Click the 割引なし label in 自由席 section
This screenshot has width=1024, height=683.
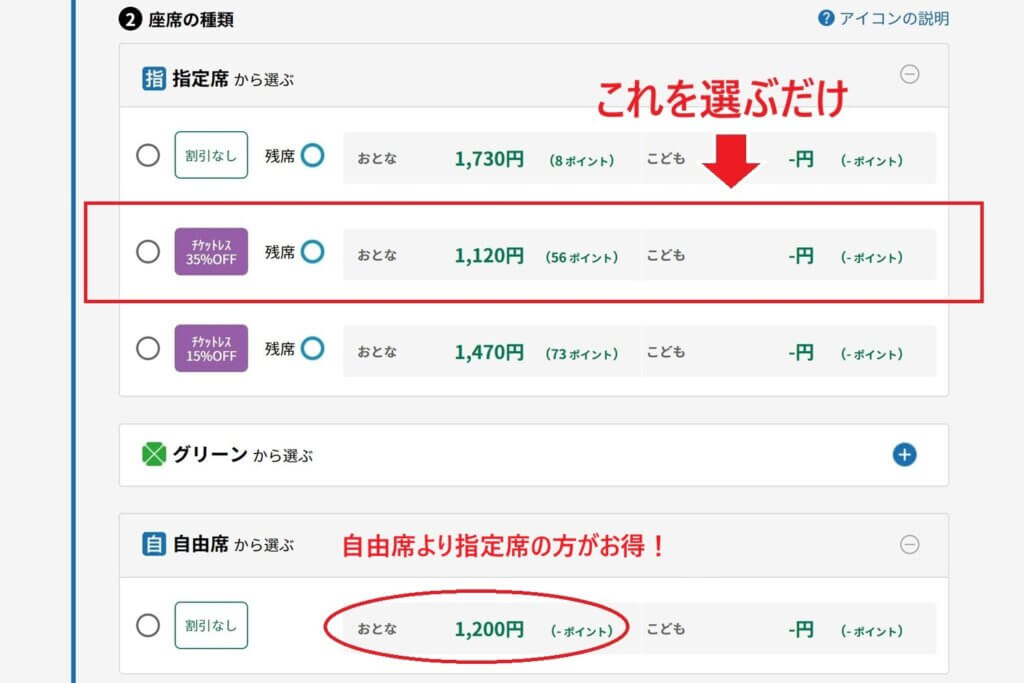211,626
